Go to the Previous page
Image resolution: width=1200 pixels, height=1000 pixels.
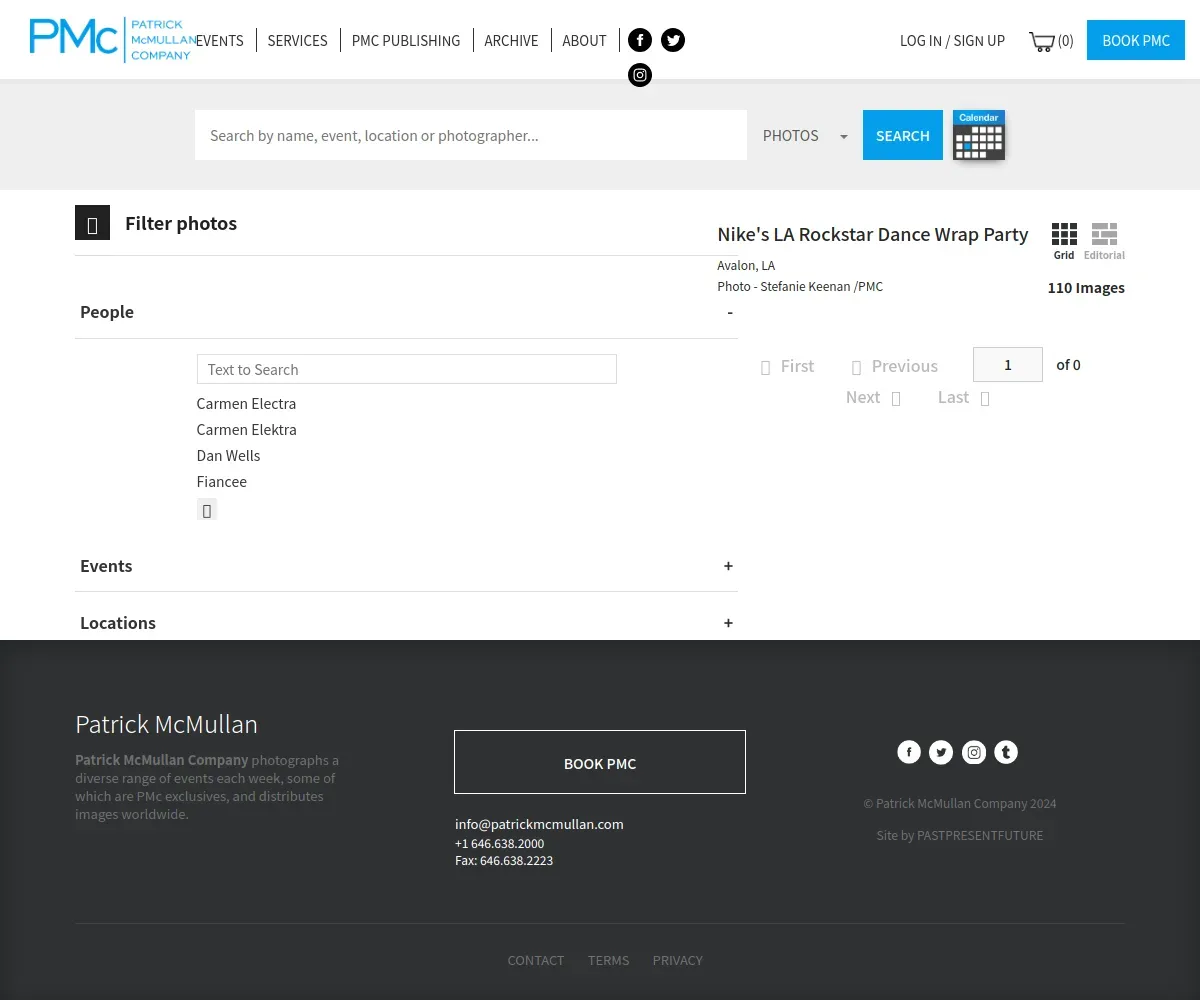(x=895, y=366)
